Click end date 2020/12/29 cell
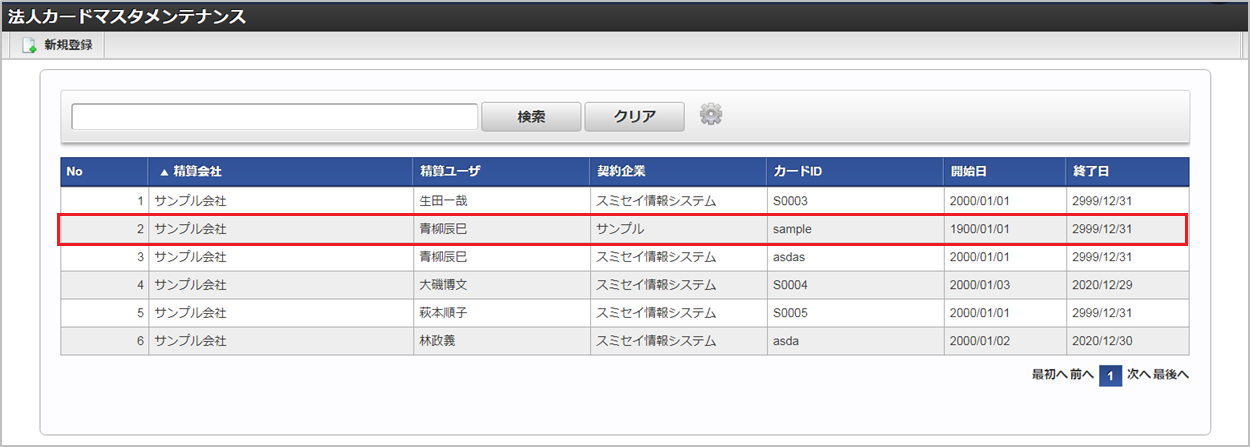The image size is (1250, 447). click(x=1127, y=285)
